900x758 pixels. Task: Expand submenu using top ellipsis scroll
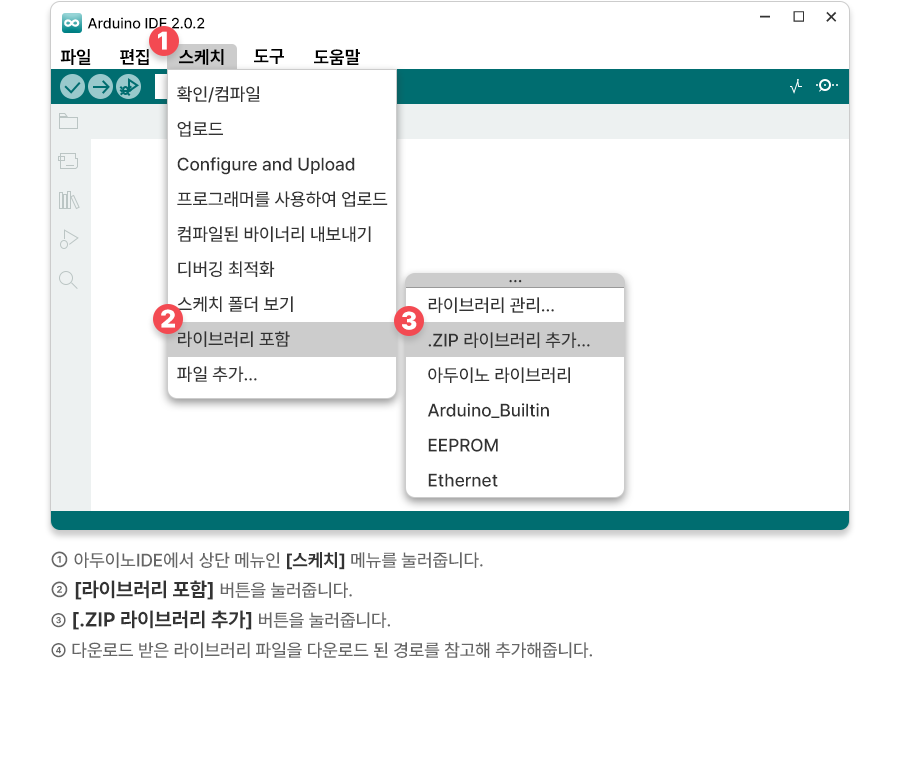[x=515, y=280]
